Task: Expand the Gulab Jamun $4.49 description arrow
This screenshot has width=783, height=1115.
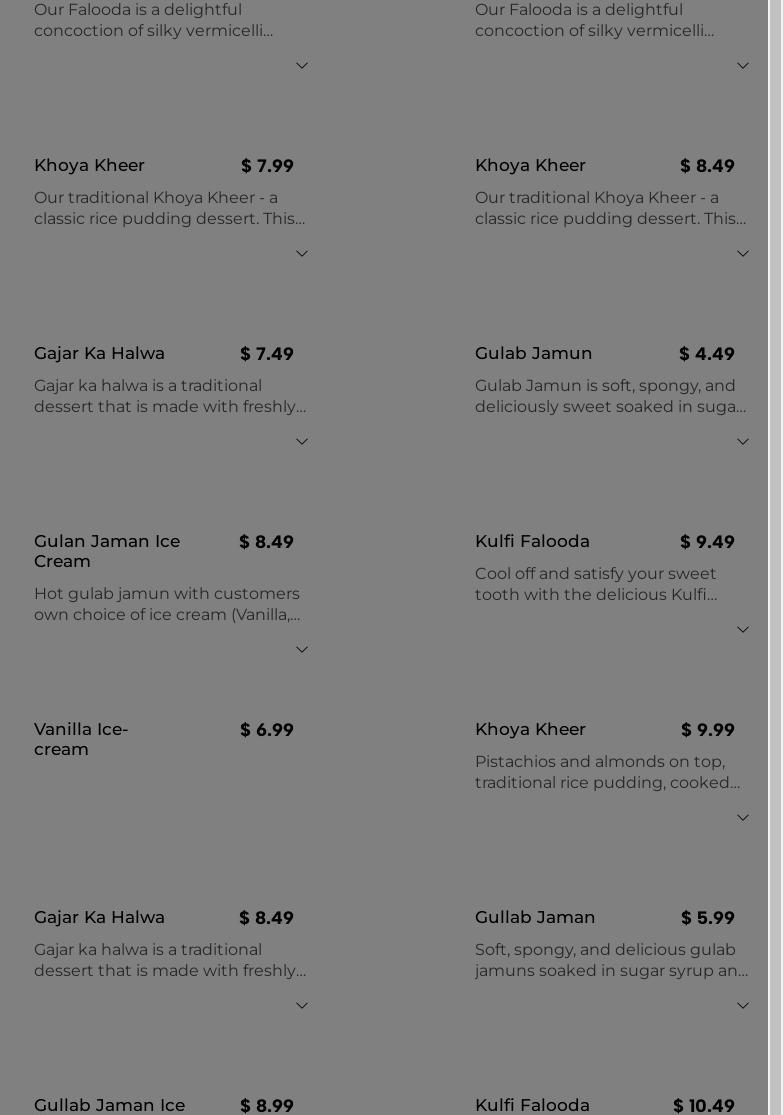Action: tap(743, 442)
